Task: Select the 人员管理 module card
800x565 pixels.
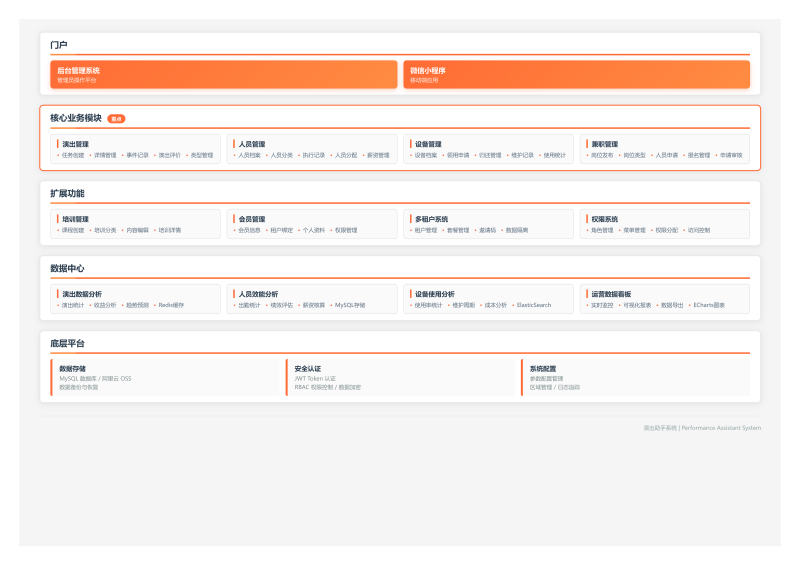Action: [312, 149]
